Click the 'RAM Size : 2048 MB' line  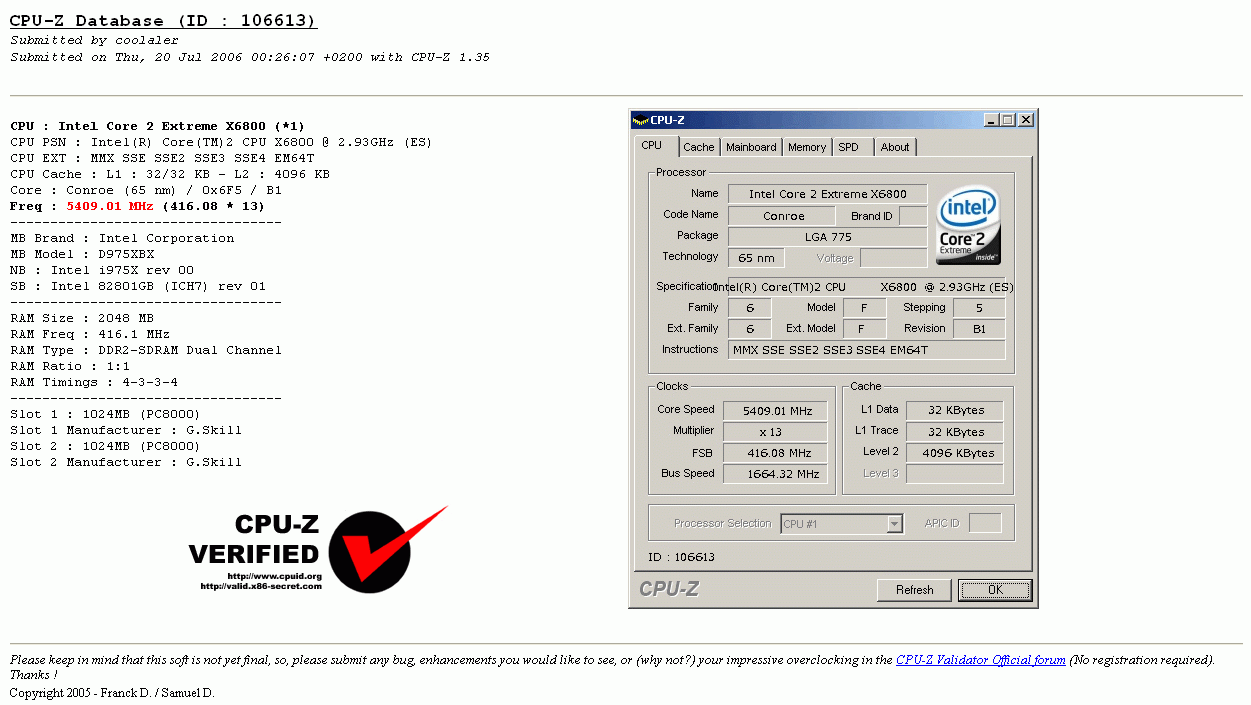tap(82, 318)
